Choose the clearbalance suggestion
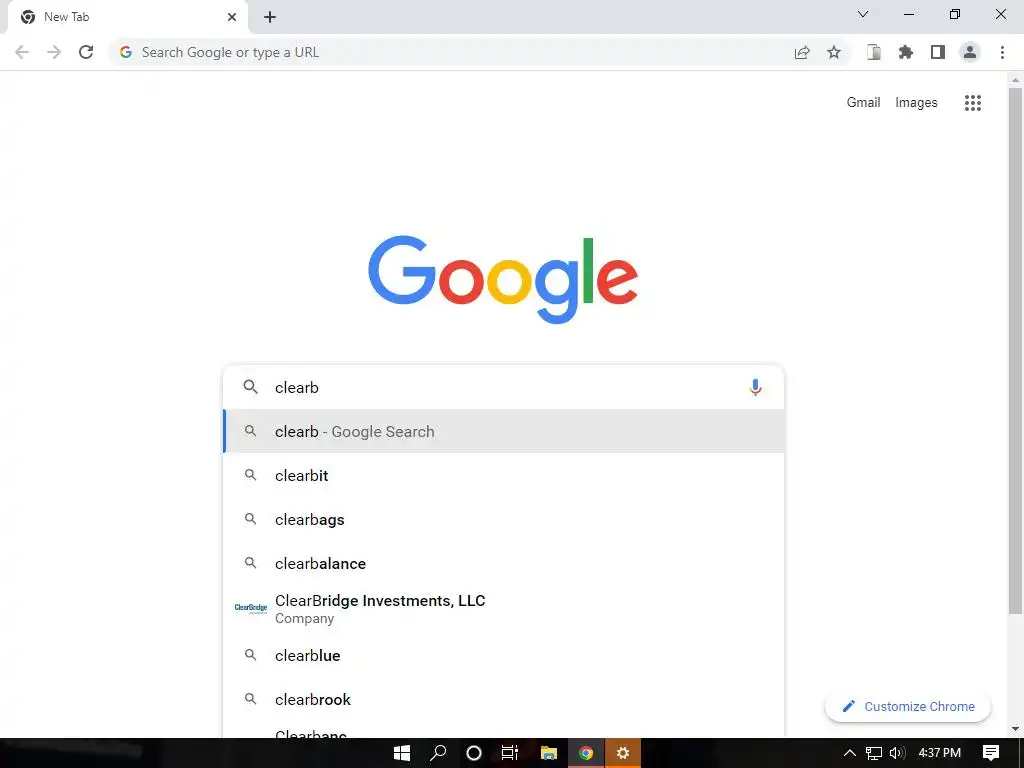Screen dimensions: 1024x768 pos(503,563)
